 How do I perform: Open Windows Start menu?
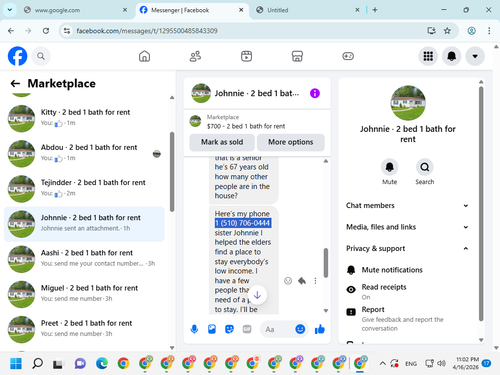[16, 363]
